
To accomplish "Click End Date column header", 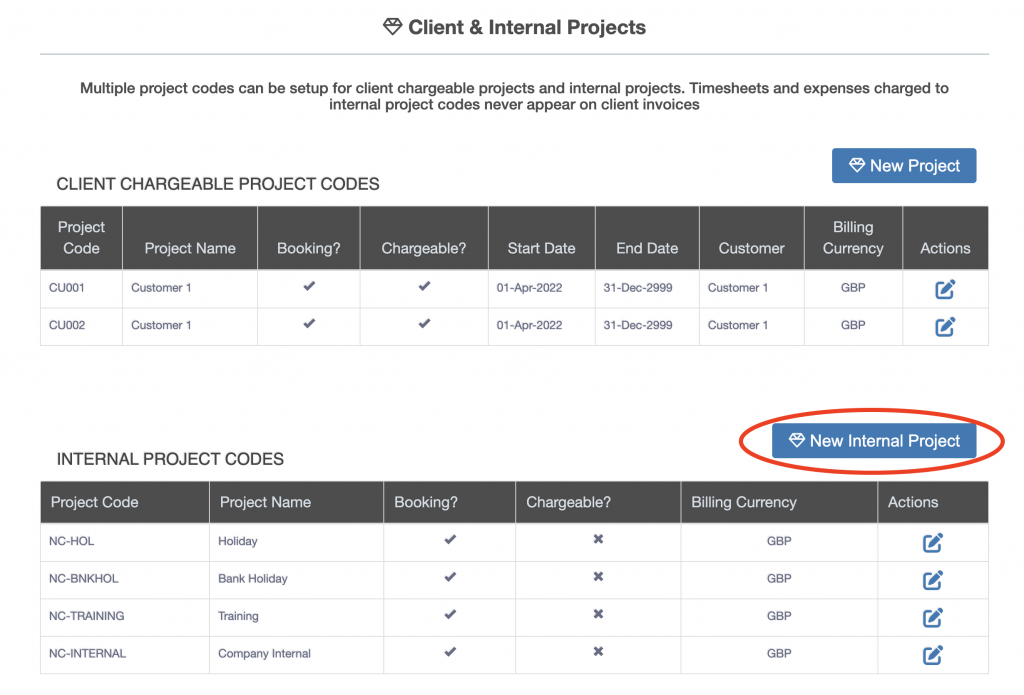I will 646,248.
